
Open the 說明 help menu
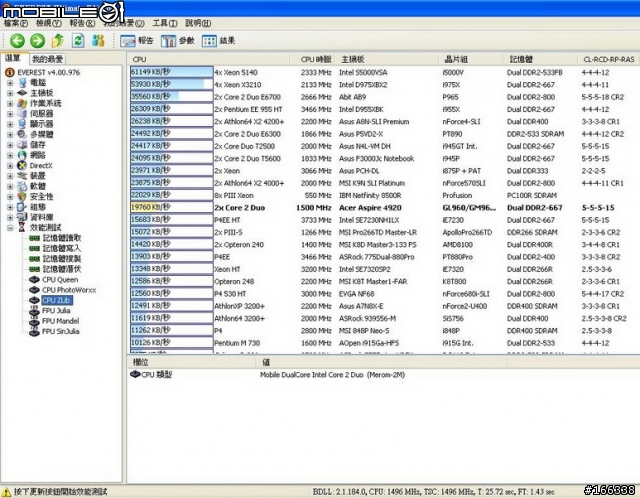coord(197,21)
